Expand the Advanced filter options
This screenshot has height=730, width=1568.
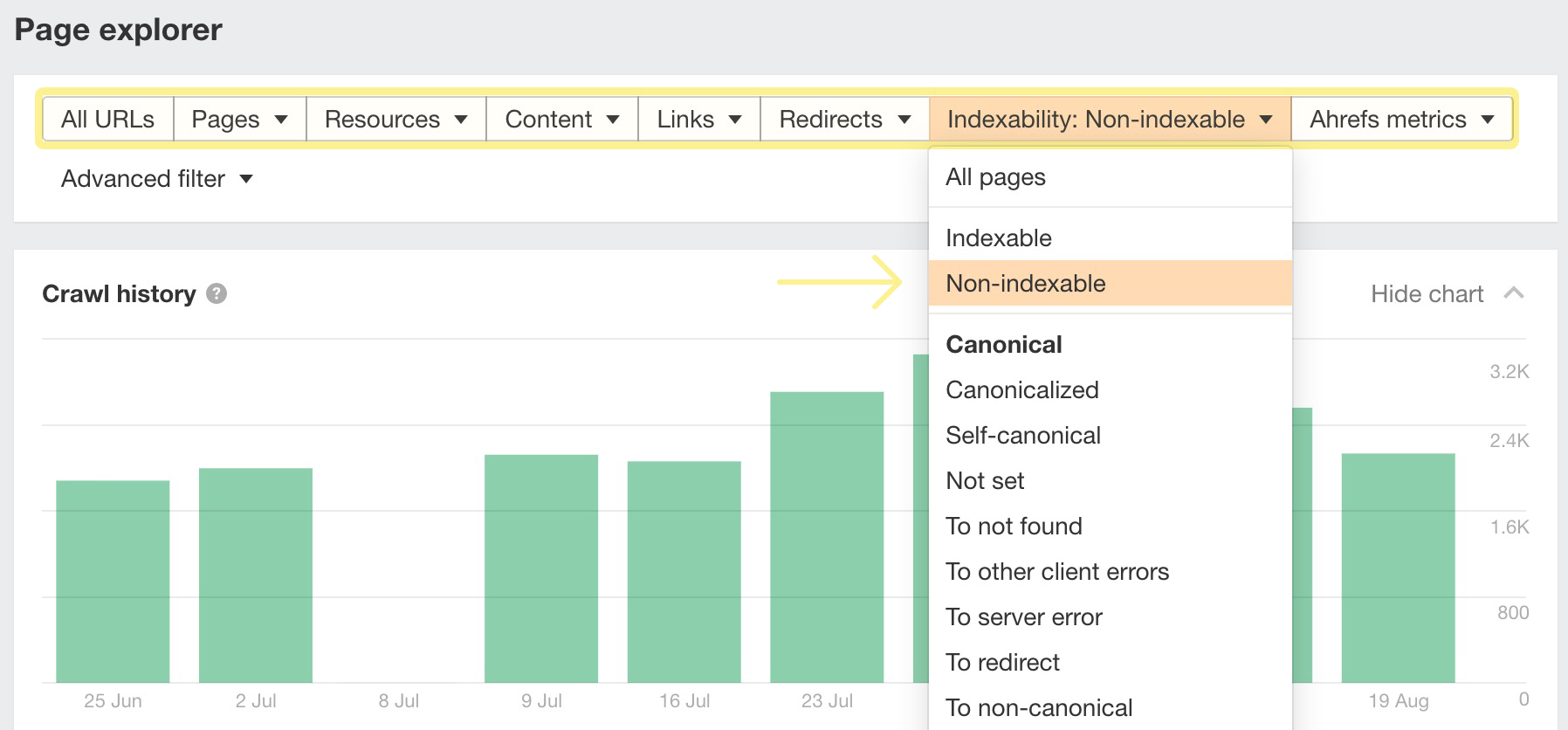[x=156, y=179]
